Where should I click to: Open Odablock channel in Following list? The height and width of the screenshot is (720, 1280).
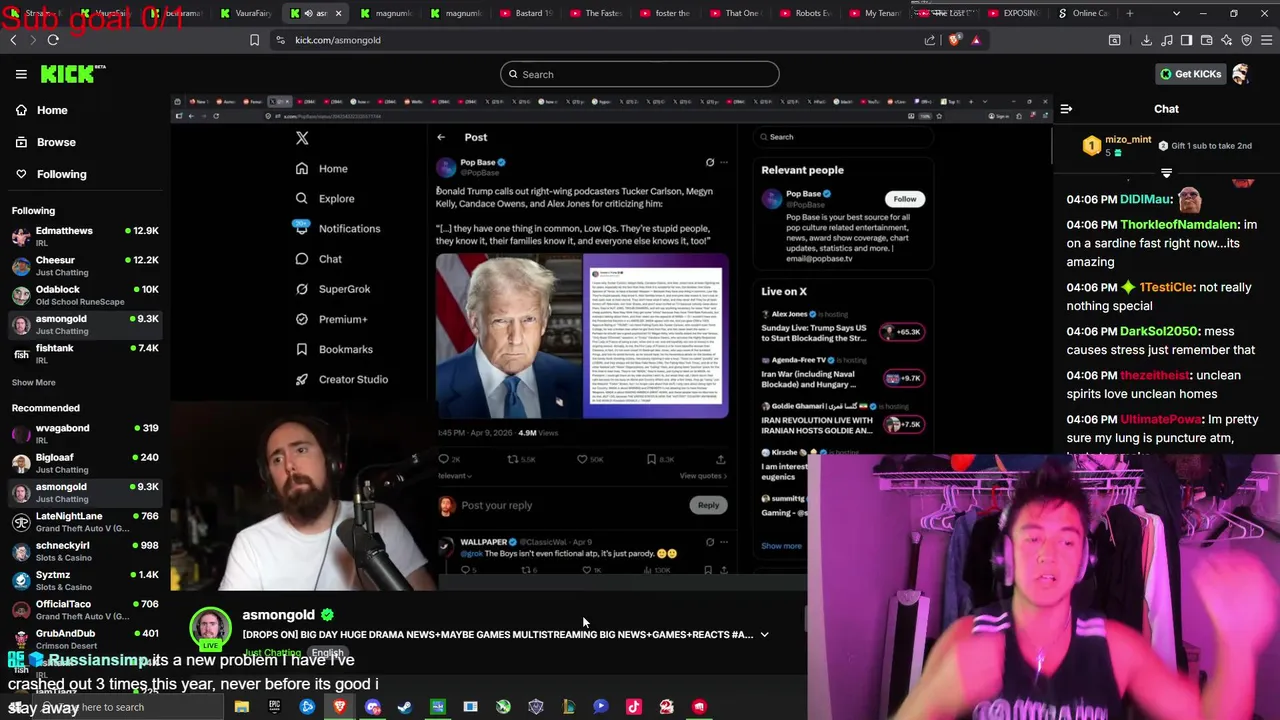[x=85, y=295]
